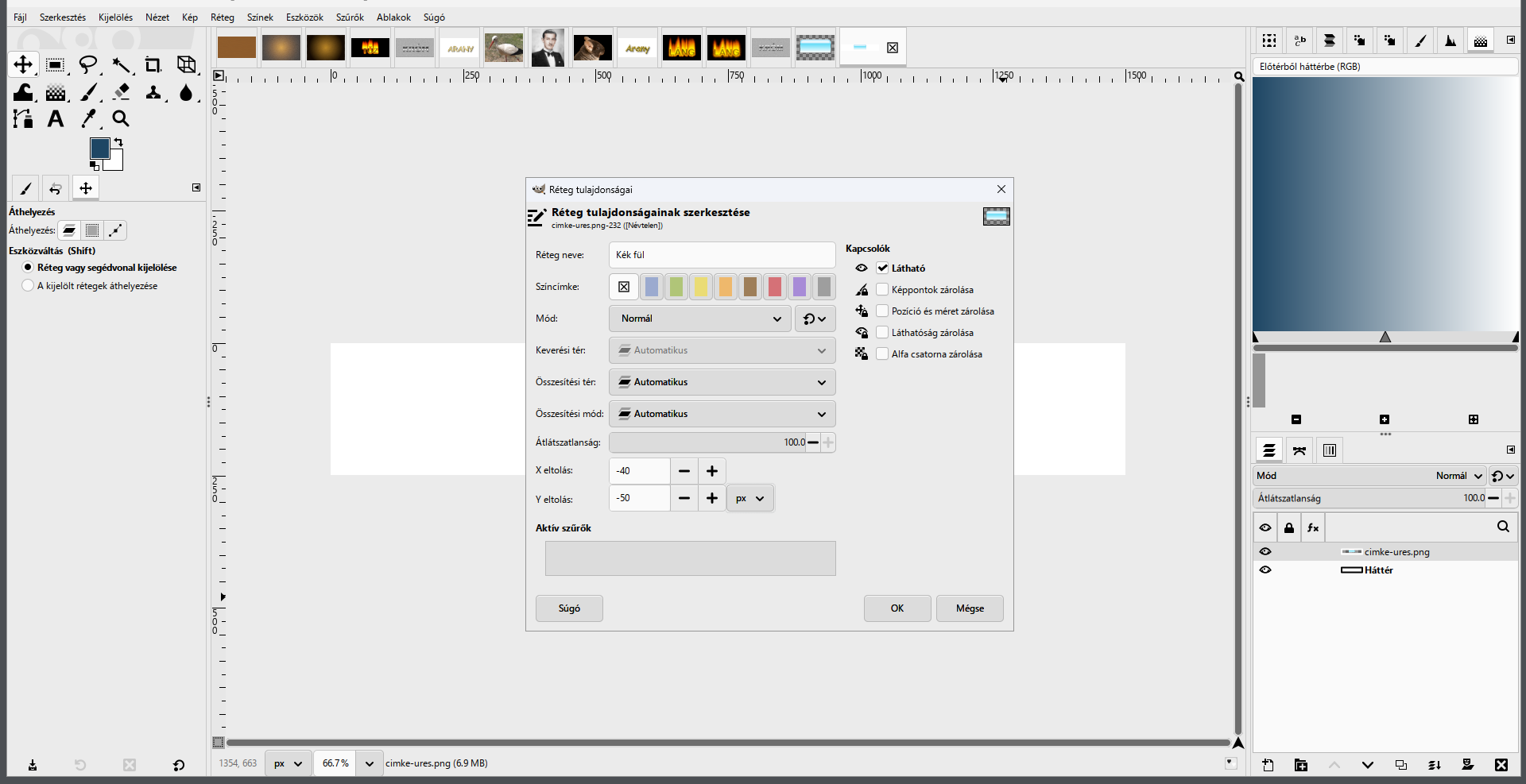The image size is (1526, 784).
Task: Select the Zoom magnifier tool
Action: coord(121,118)
